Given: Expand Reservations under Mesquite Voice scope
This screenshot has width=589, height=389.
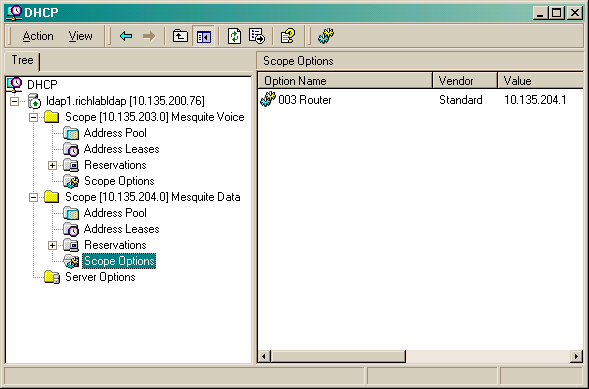Looking at the screenshot, I should tap(53, 166).
